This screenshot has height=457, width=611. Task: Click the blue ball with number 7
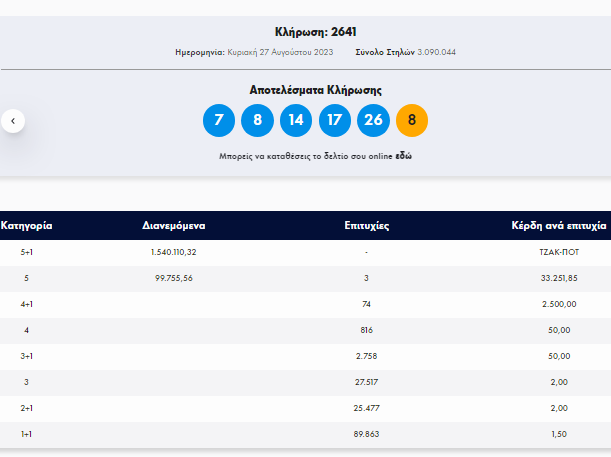[x=219, y=120]
